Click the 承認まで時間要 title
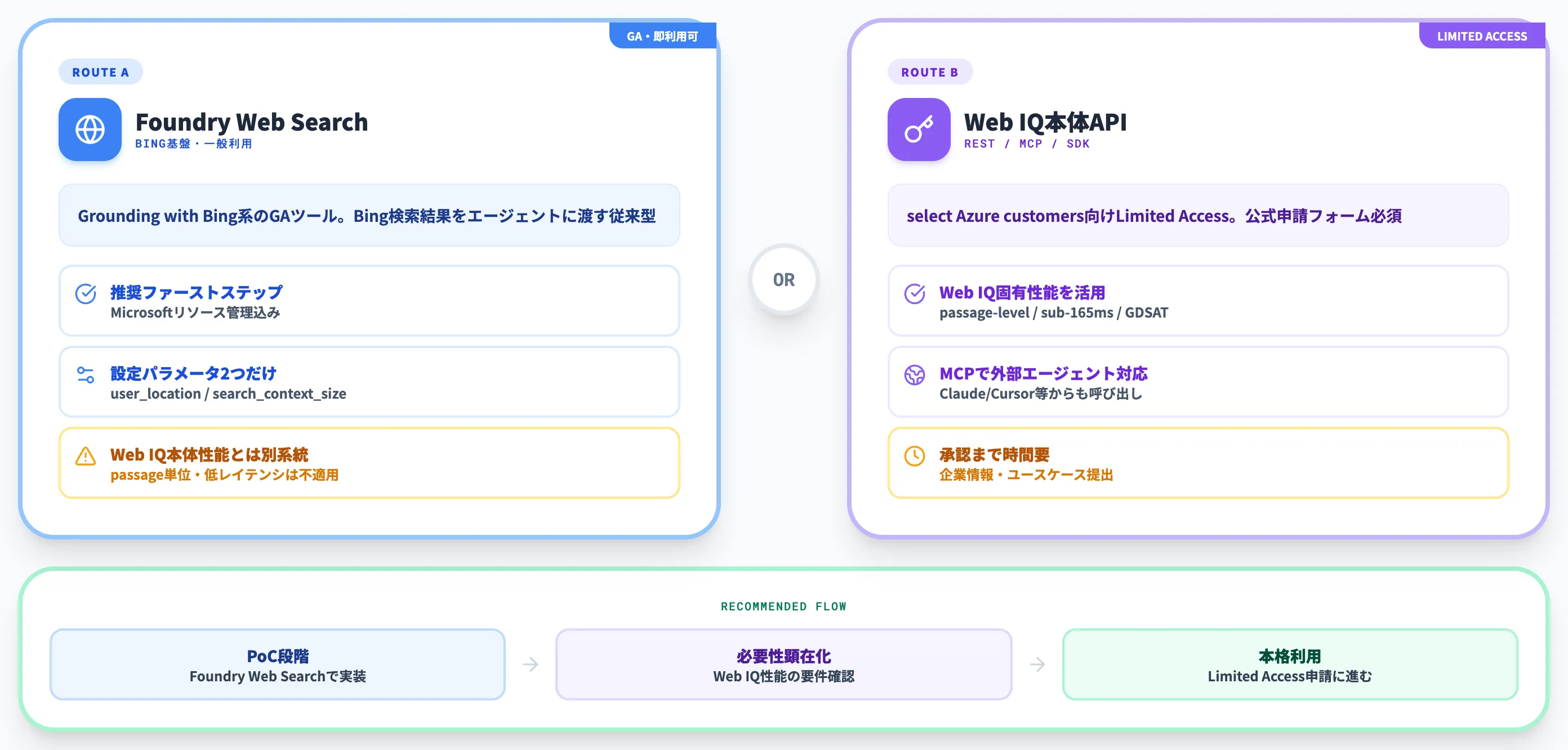 point(995,455)
